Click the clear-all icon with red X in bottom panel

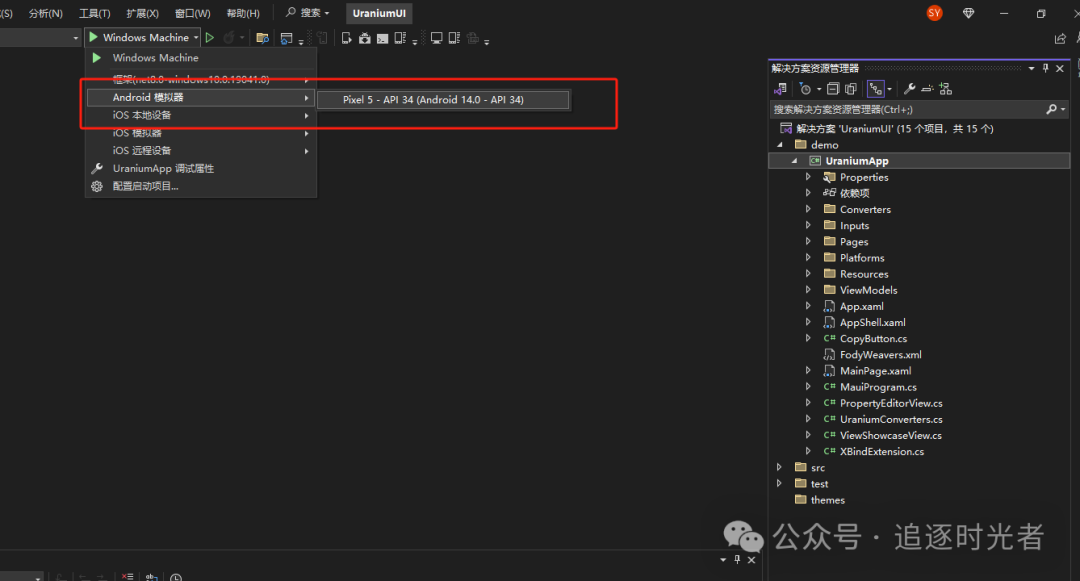click(127, 576)
